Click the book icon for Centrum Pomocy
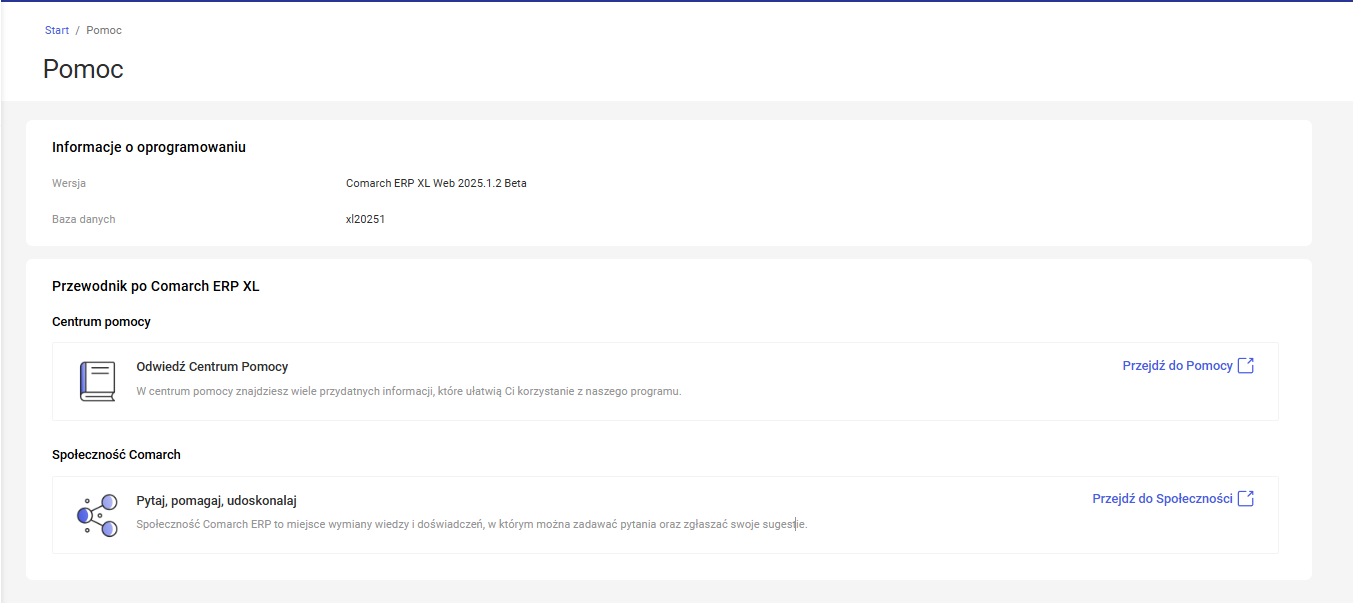Screen dimensions: 1353x603 point(97,381)
